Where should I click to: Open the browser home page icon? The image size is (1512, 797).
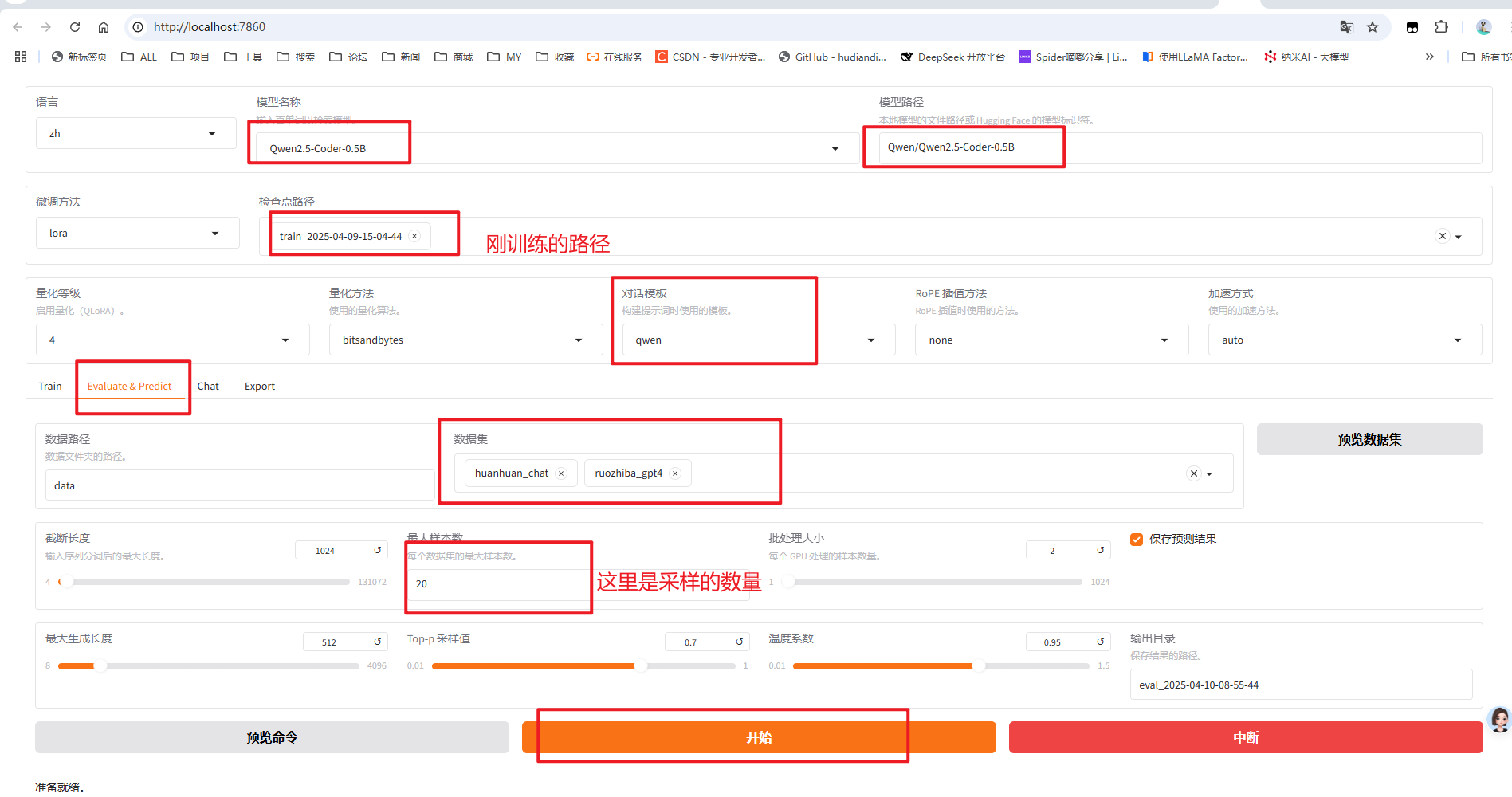pyautogui.click(x=104, y=27)
